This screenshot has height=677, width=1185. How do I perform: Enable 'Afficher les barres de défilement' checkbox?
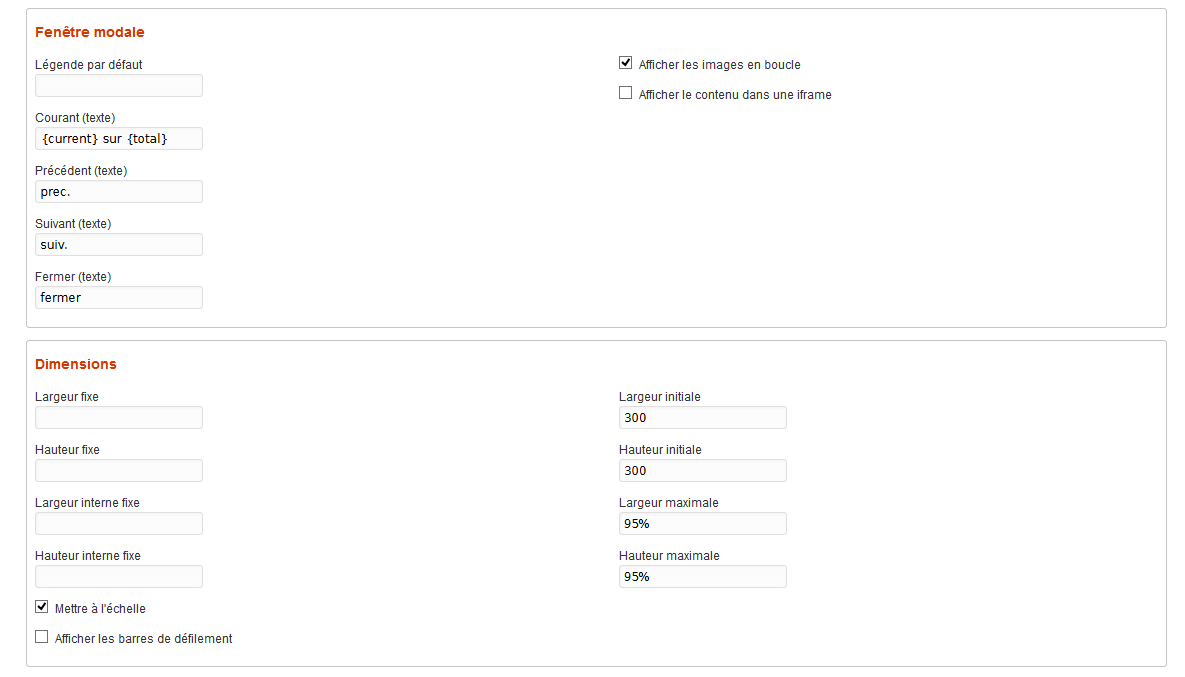[x=42, y=637]
